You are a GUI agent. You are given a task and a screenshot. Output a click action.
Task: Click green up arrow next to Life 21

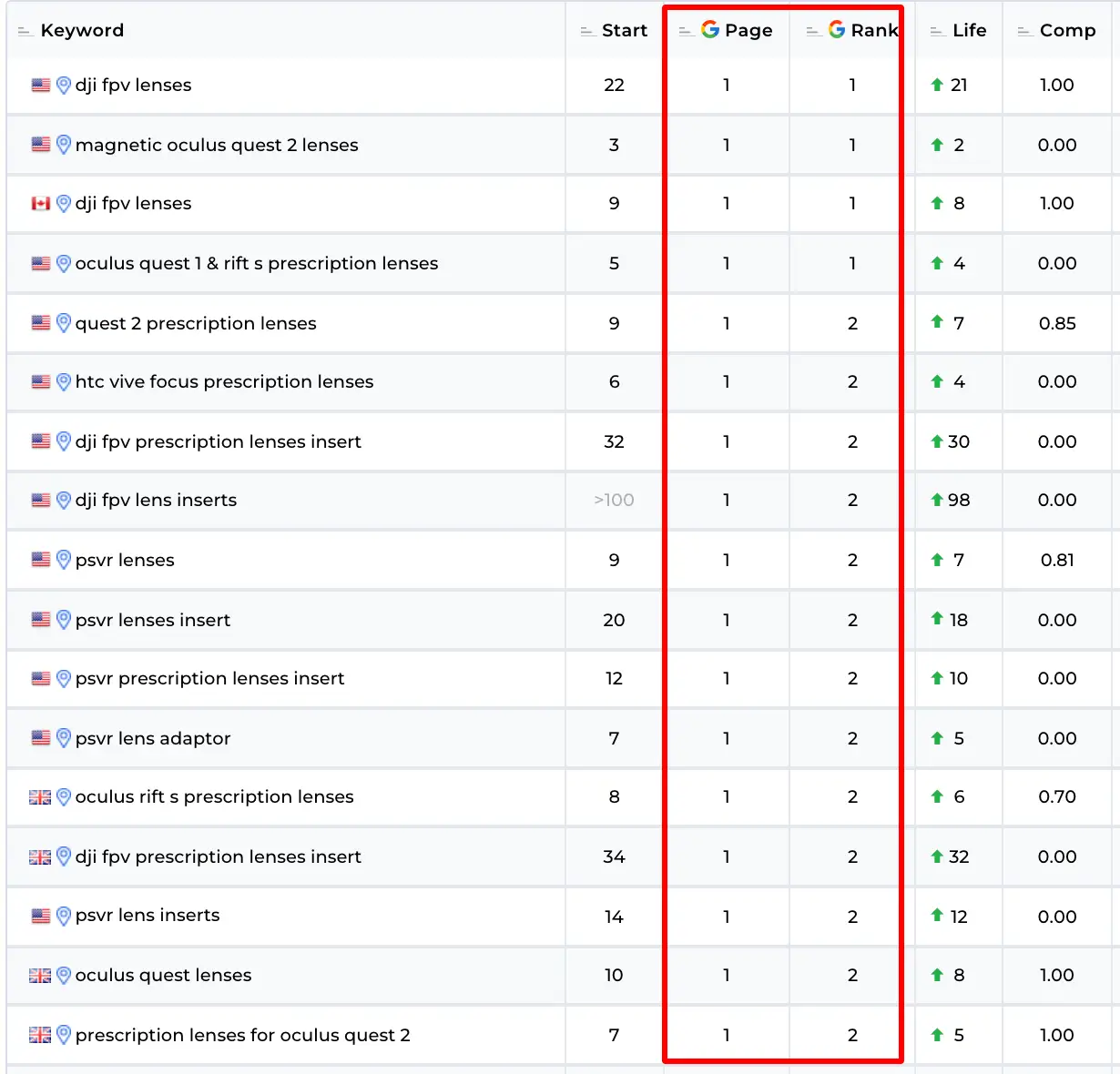pyautogui.click(x=937, y=85)
